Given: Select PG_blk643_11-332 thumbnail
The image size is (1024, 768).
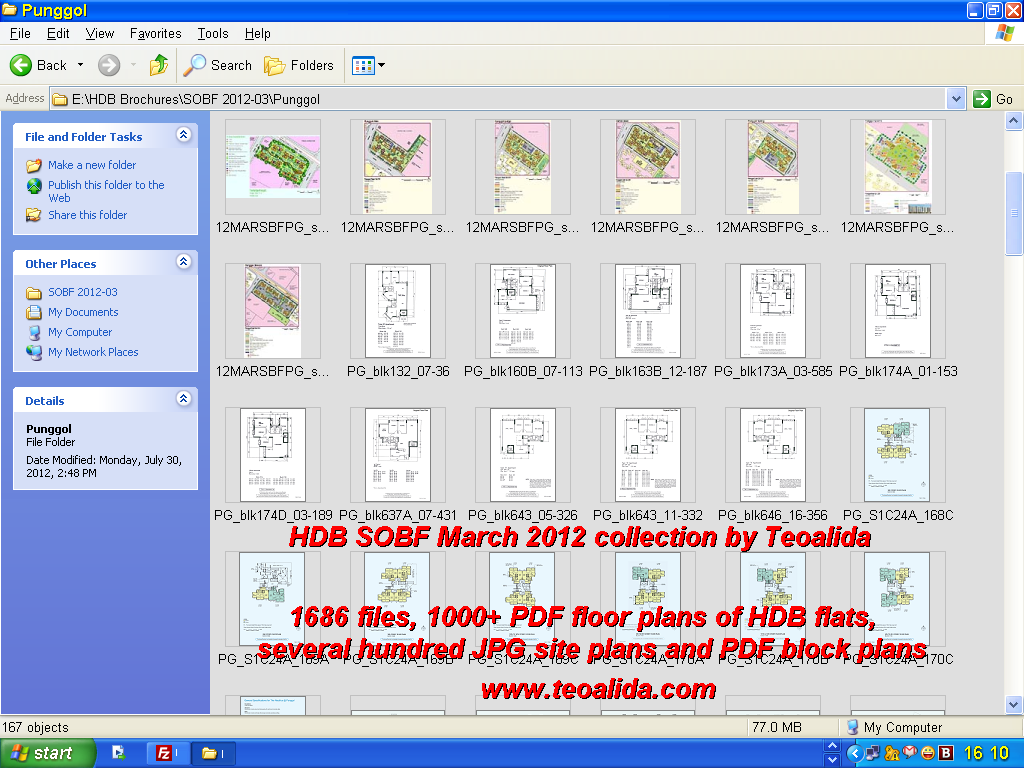Looking at the screenshot, I should 648,455.
